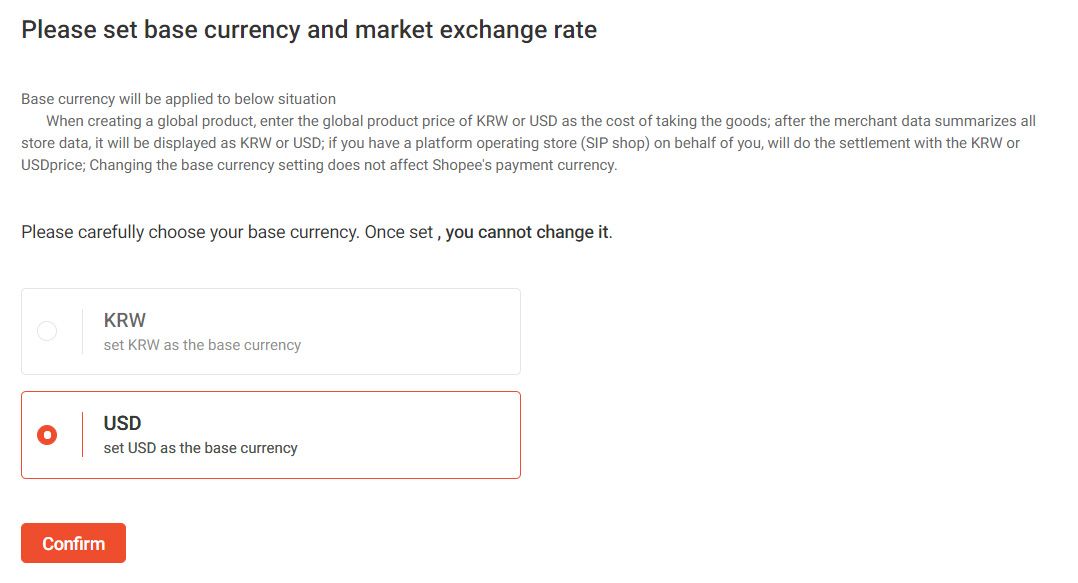Click the Confirm button
The image size is (1078, 583).
(73, 543)
